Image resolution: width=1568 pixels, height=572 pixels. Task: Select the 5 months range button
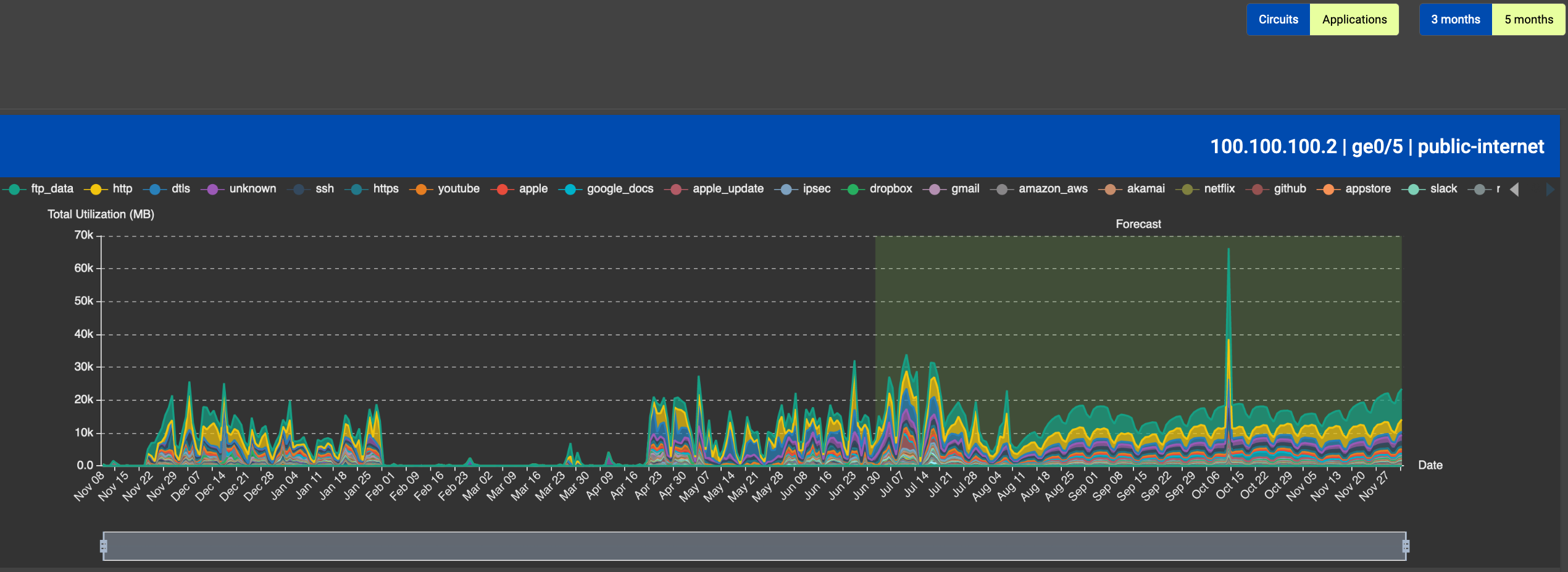coord(1528,20)
